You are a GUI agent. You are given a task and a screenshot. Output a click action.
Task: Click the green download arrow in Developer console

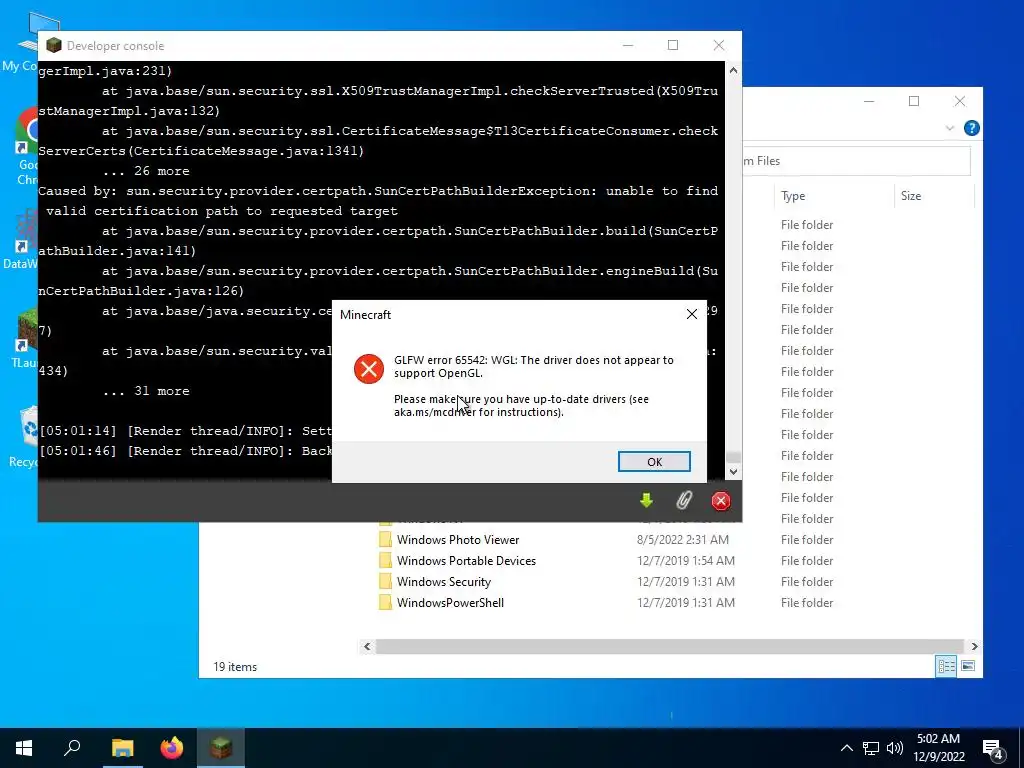646,501
